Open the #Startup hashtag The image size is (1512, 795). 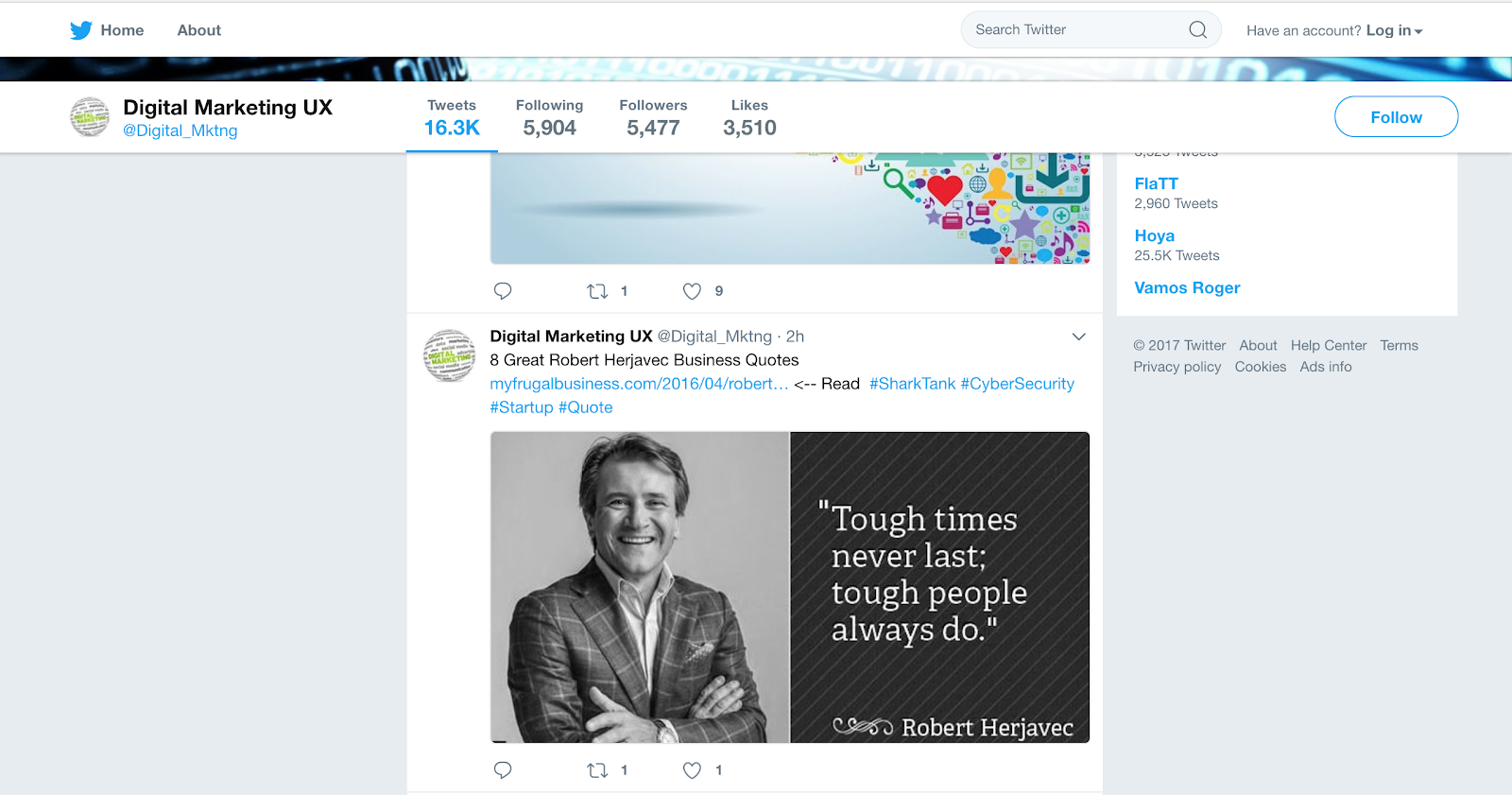pyautogui.click(x=522, y=407)
